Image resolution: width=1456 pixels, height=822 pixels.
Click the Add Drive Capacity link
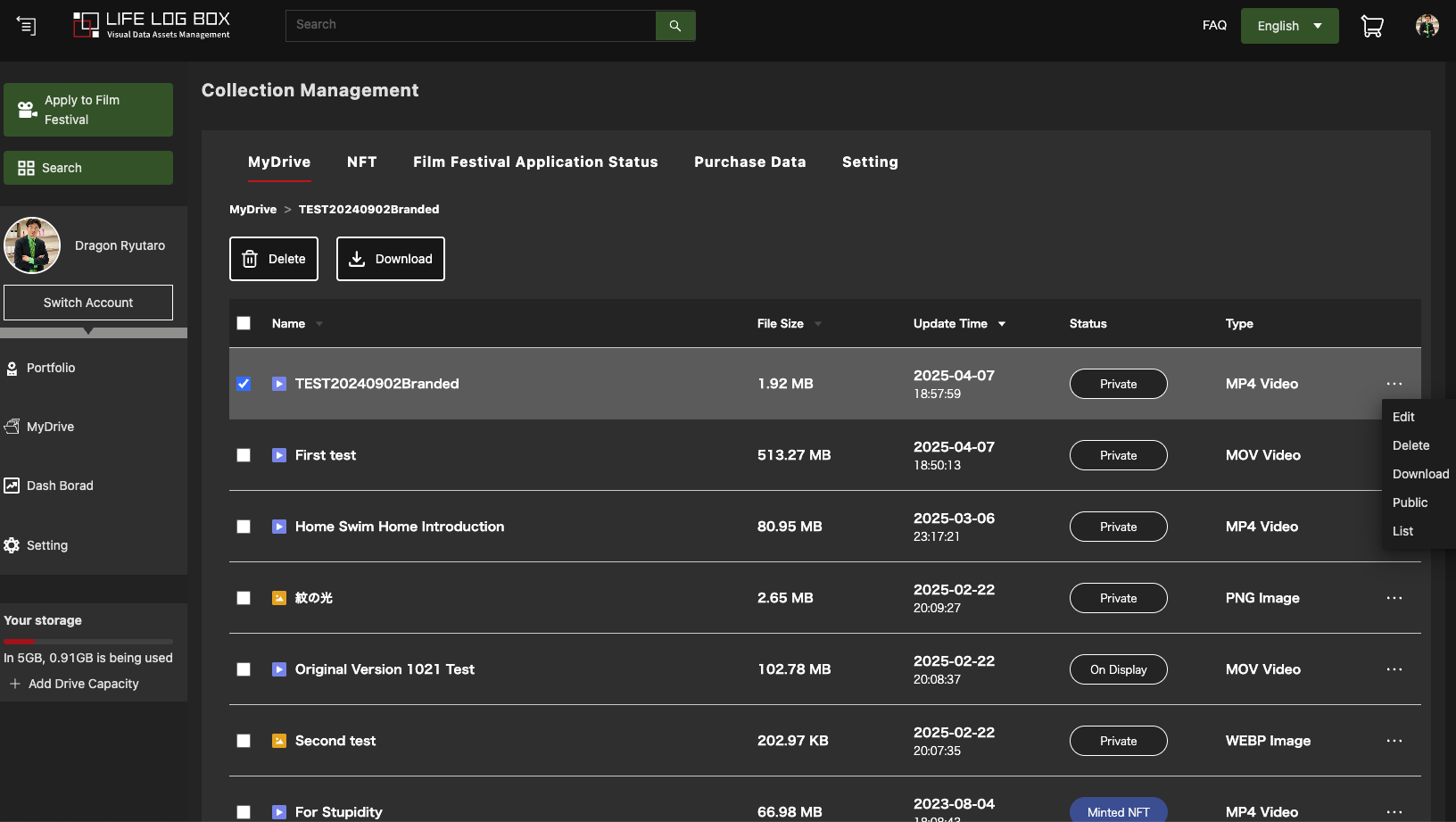[x=83, y=684]
